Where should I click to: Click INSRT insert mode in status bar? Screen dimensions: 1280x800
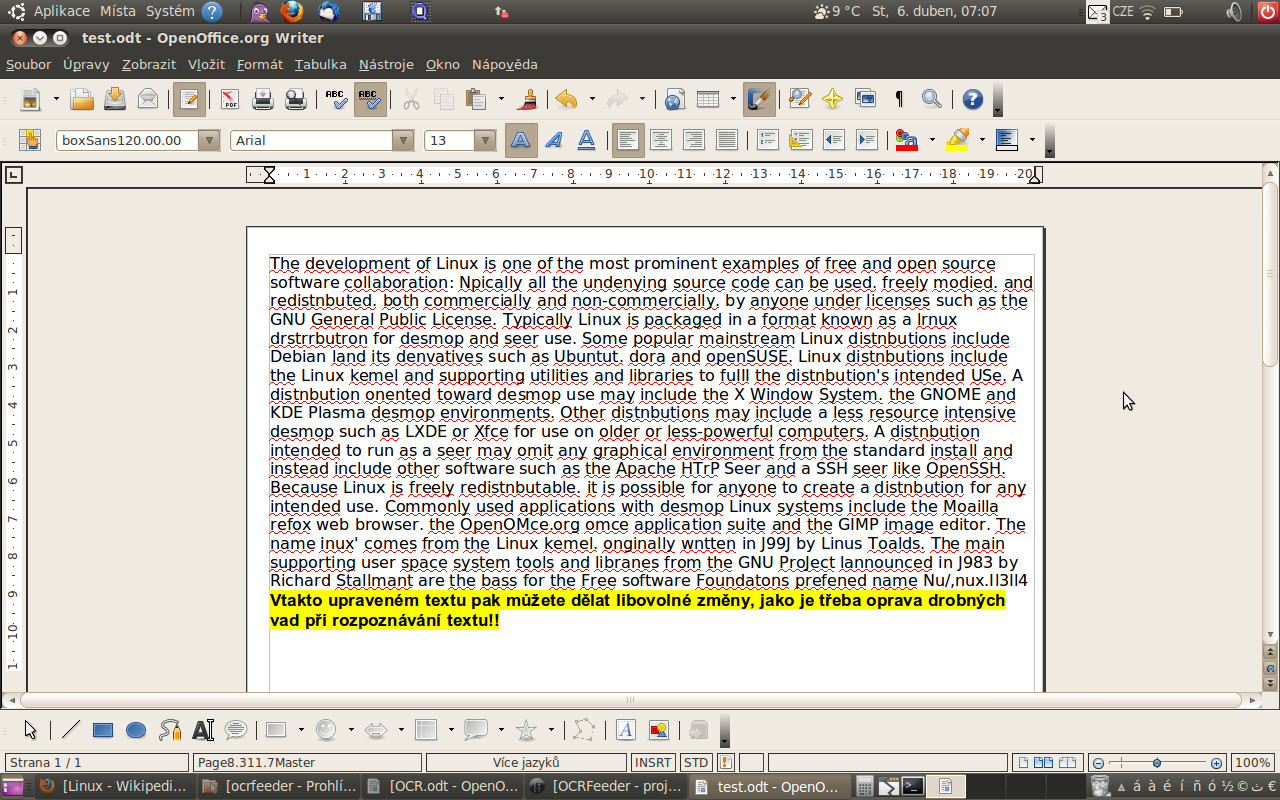tap(653, 762)
